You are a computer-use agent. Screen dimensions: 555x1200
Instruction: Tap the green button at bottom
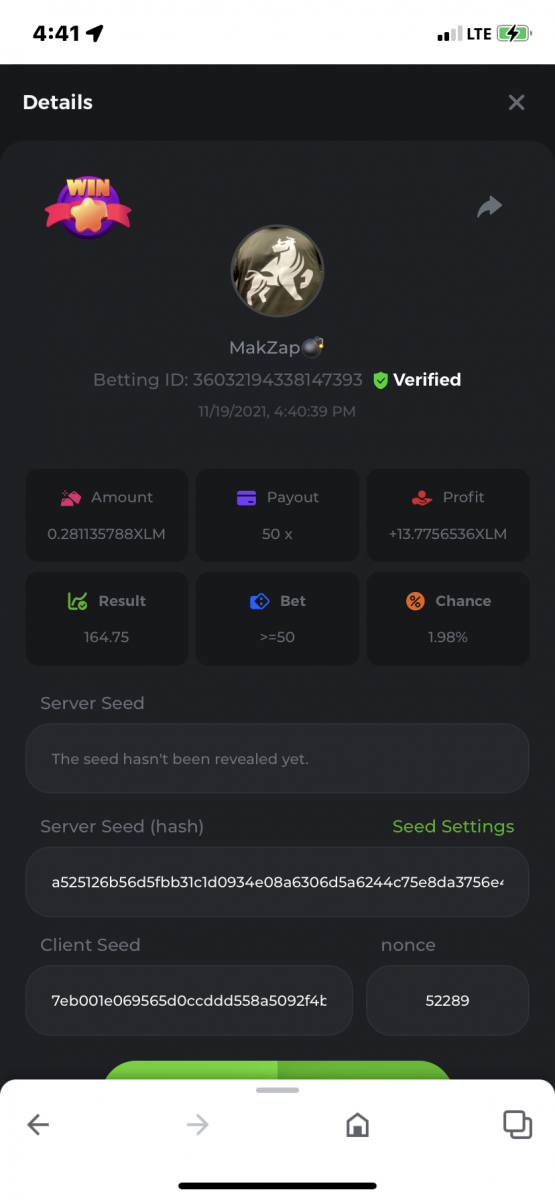click(x=278, y=1070)
